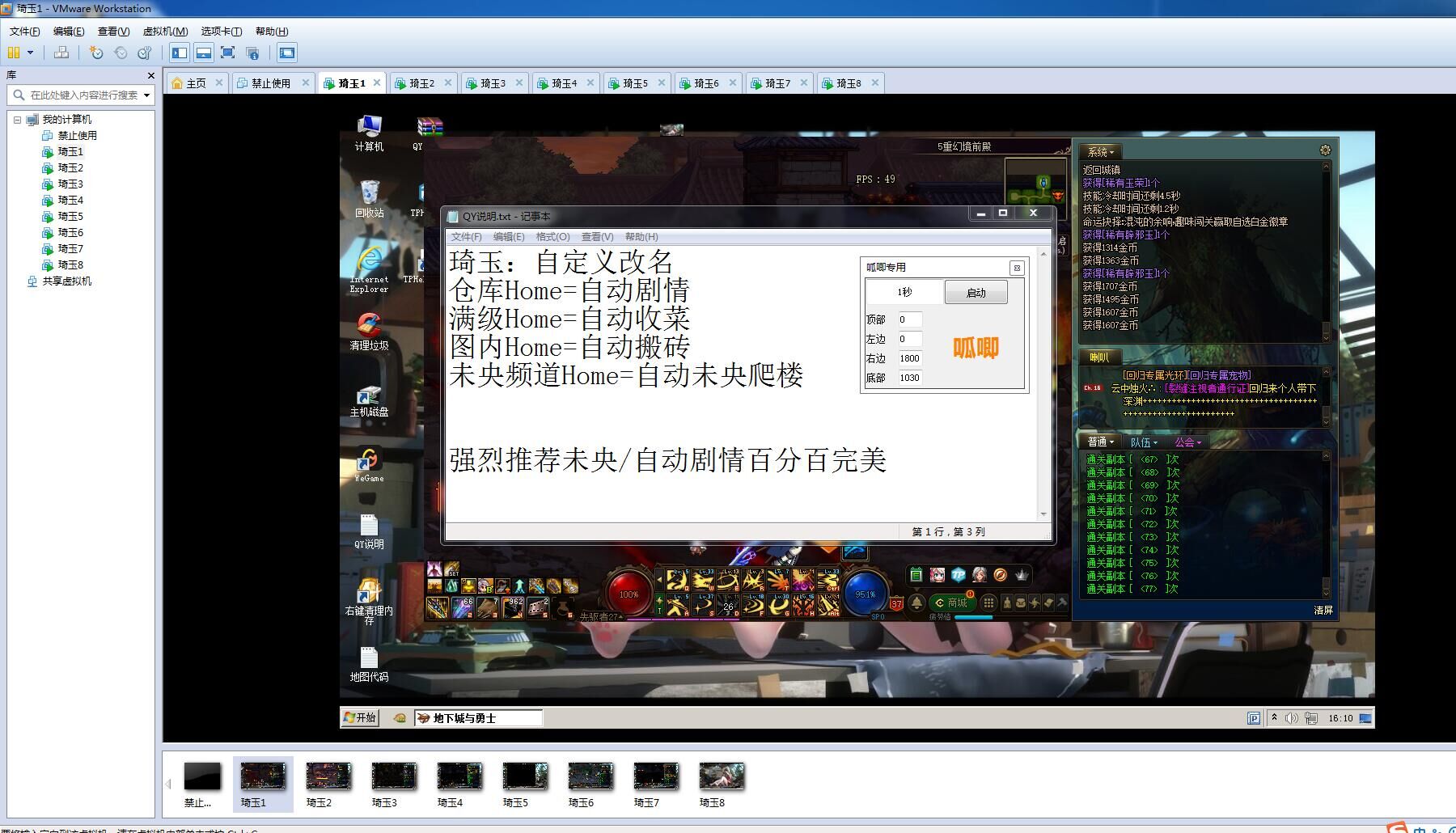
Task: Enter full screen mode icon
Action: [x=227, y=53]
